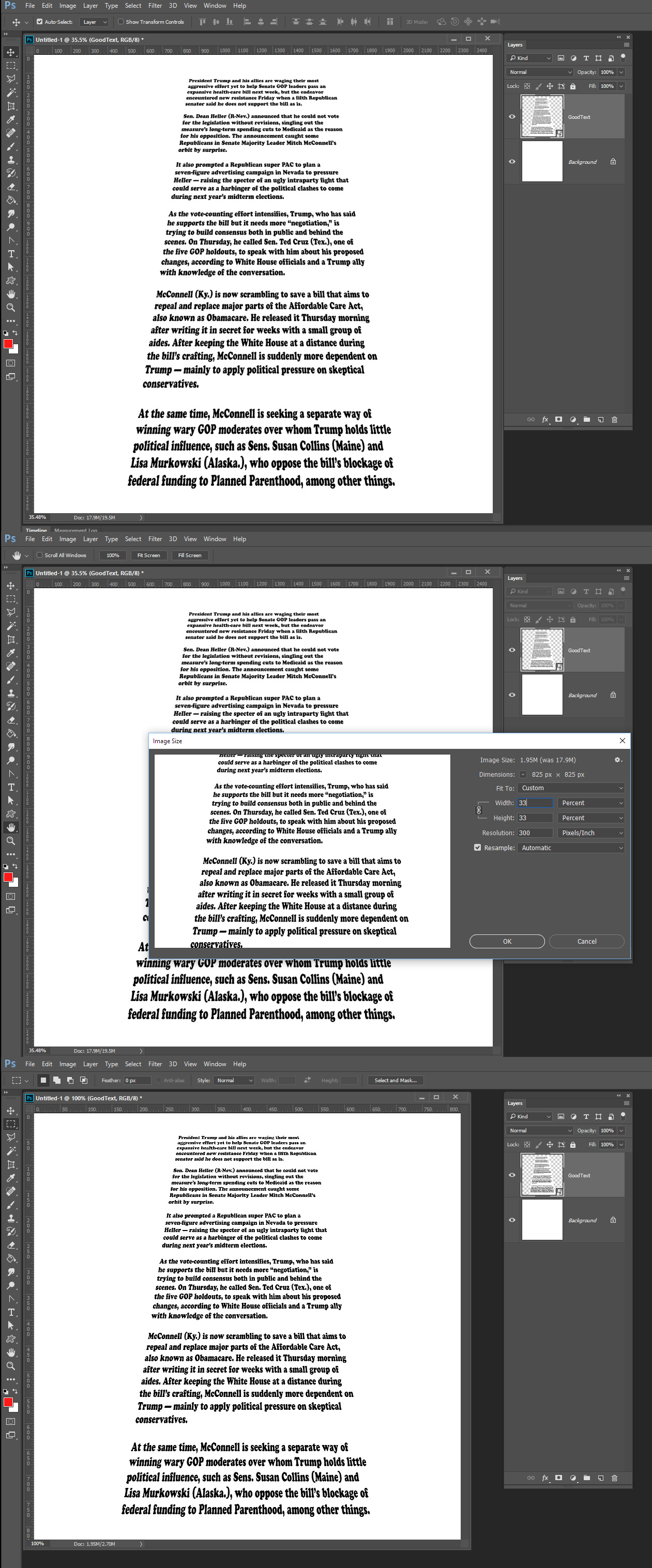This screenshot has width=652, height=1568.
Task: Toggle the layer filter switch in top Layers panel
Action: coord(623,58)
